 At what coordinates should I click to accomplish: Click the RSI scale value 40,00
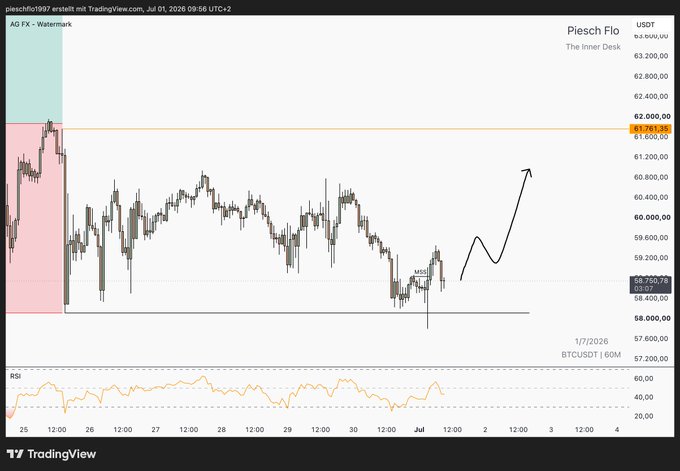[644, 397]
